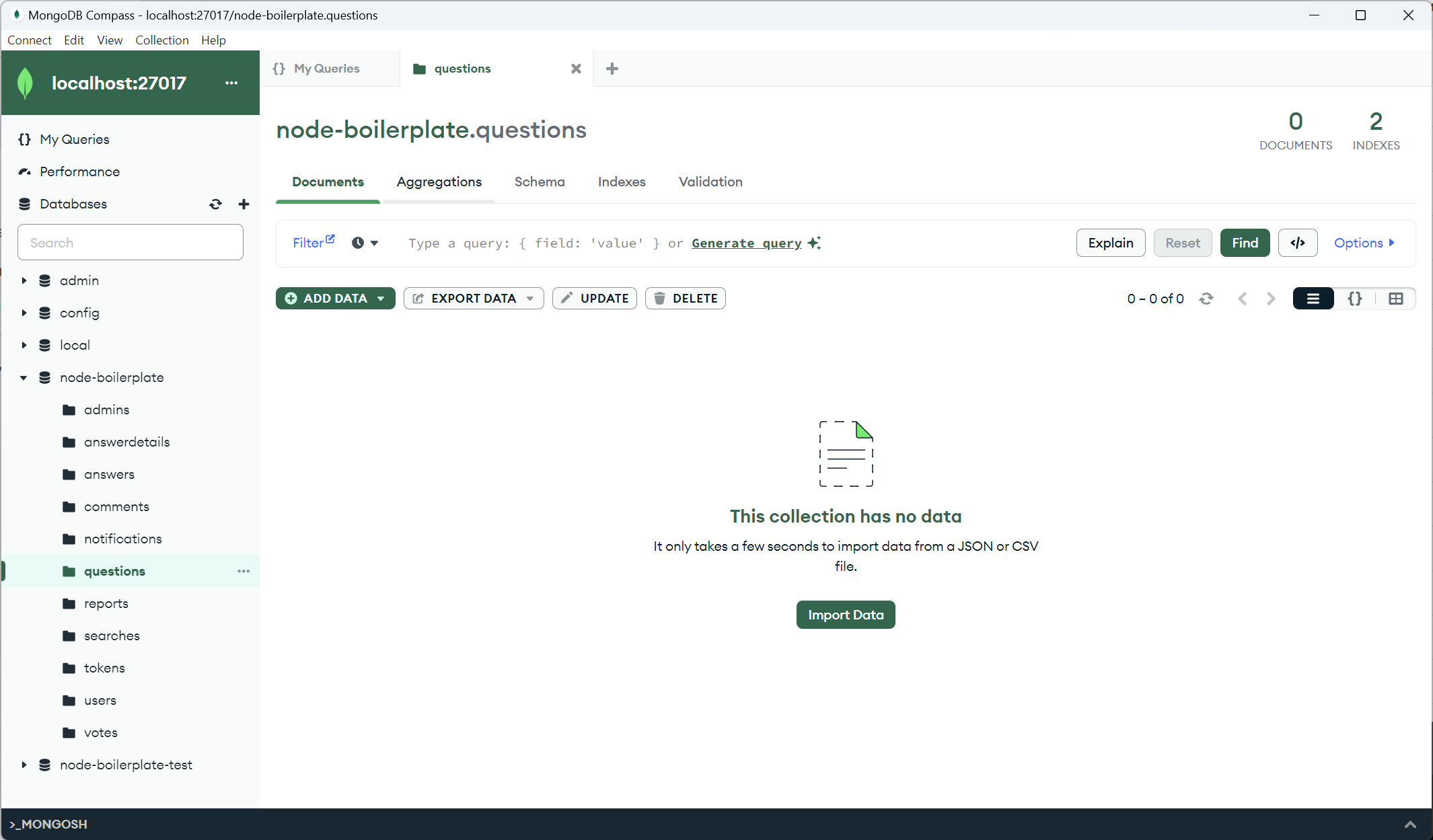Viewport: 1433px width, 840px height.
Task: Switch to table view of documents
Action: 1396,299
